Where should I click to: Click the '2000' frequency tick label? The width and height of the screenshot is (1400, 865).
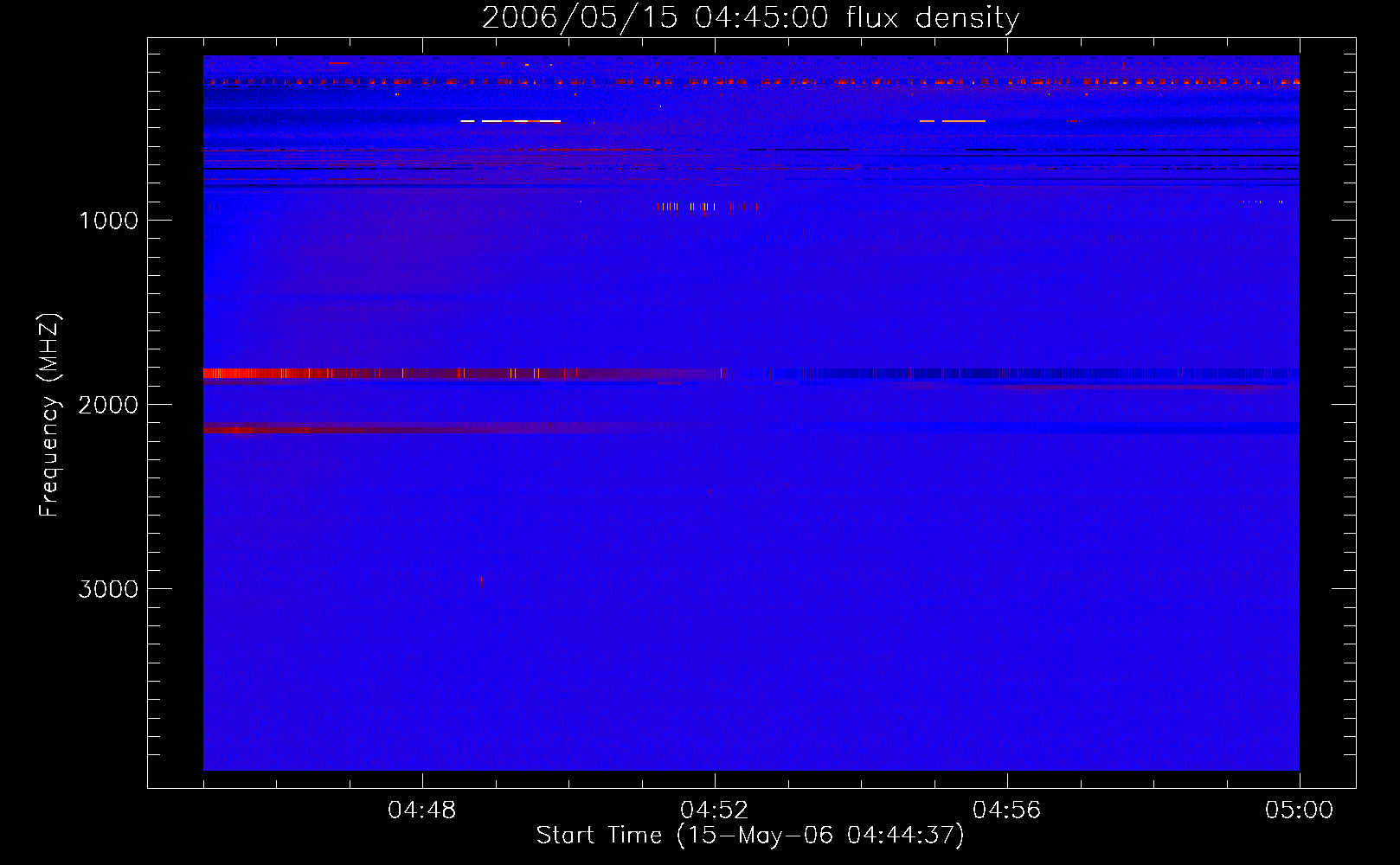108,405
